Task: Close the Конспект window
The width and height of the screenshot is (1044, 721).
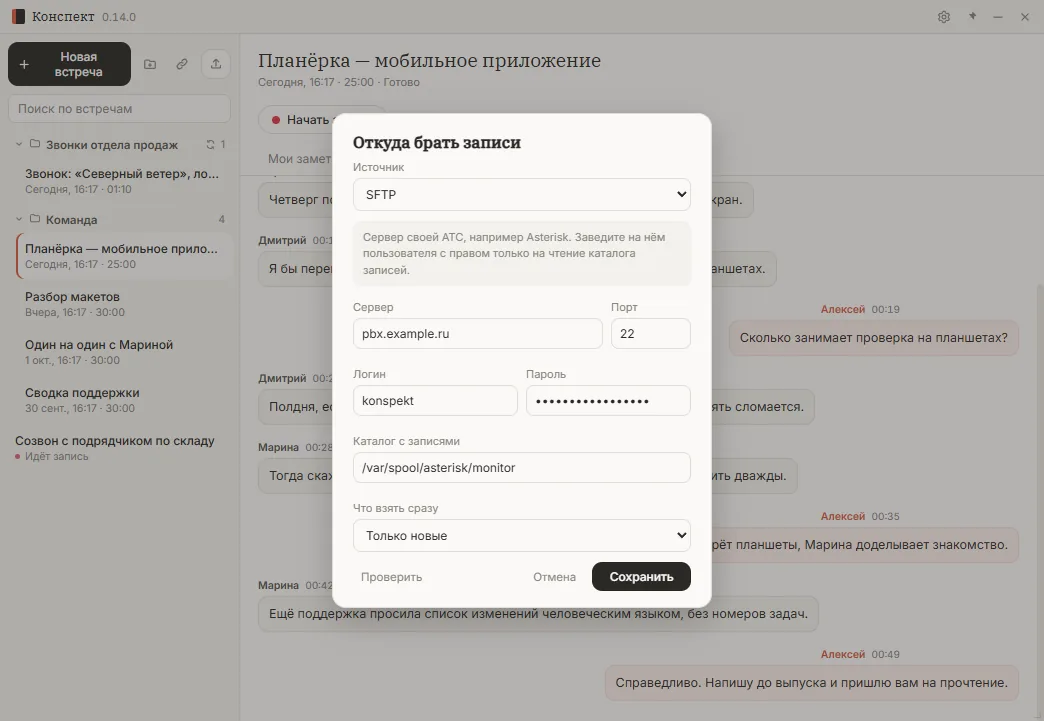Action: coord(1025,17)
